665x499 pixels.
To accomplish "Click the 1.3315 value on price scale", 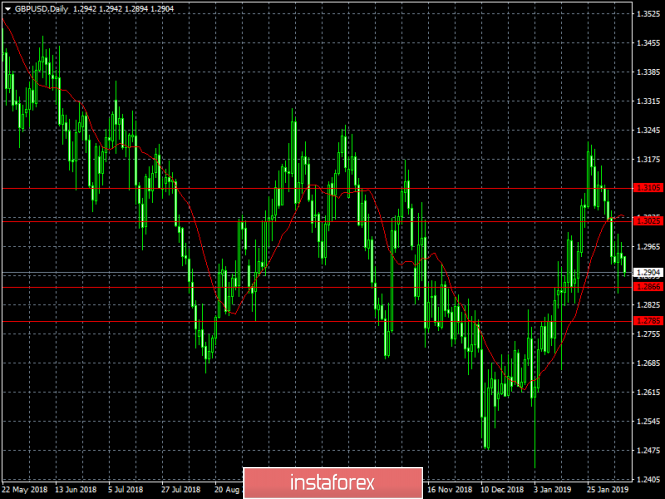I will coord(649,101).
